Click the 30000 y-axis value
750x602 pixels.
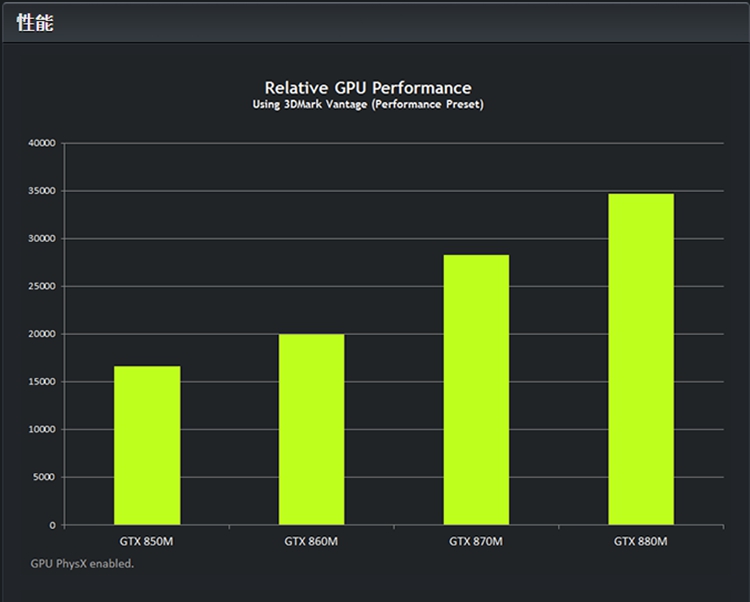click(x=42, y=239)
